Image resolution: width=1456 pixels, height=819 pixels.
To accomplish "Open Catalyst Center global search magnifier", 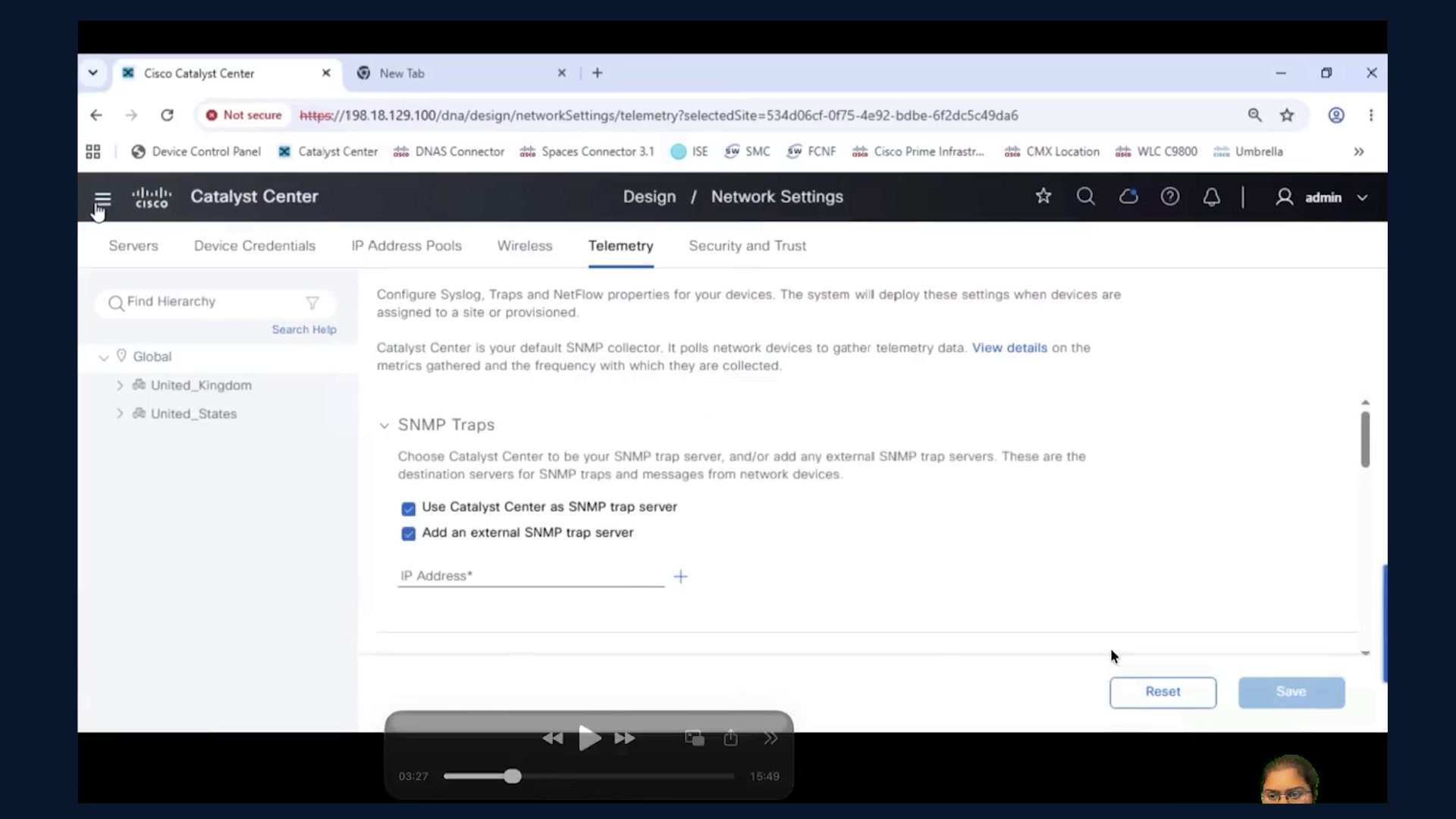I will tap(1086, 196).
